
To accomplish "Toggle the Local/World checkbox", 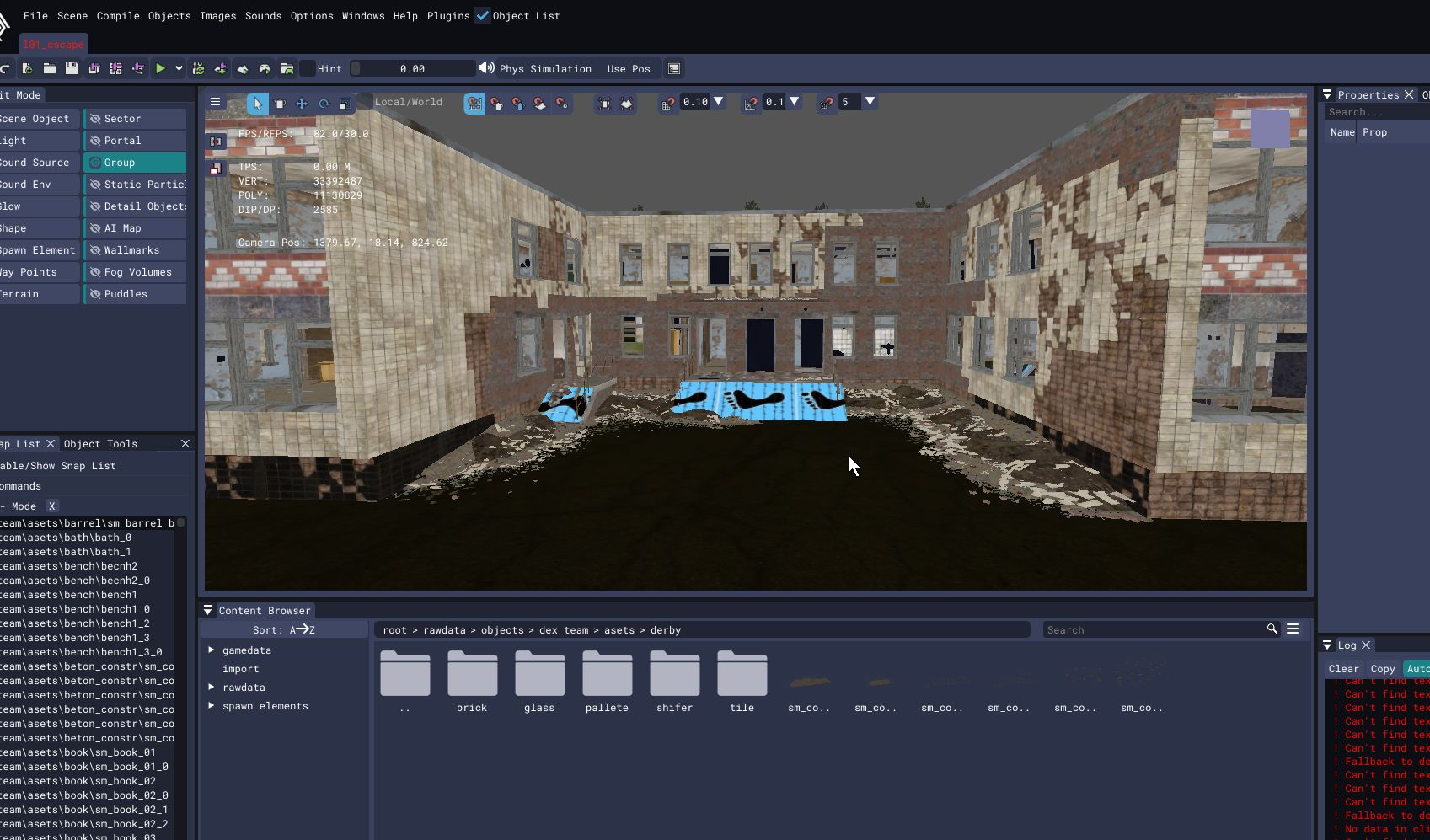I will click(366, 102).
